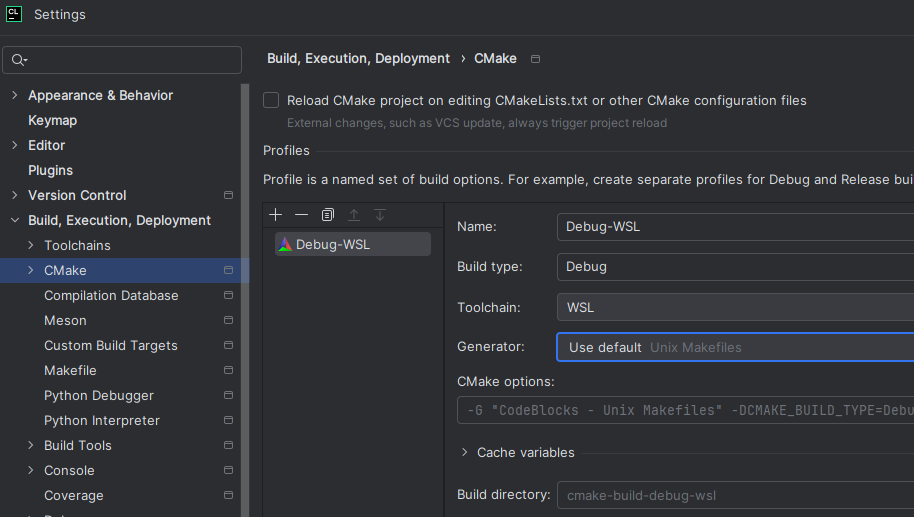
Task: Click the profile Name field Debug-WSL
Action: click(x=736, y=227)
